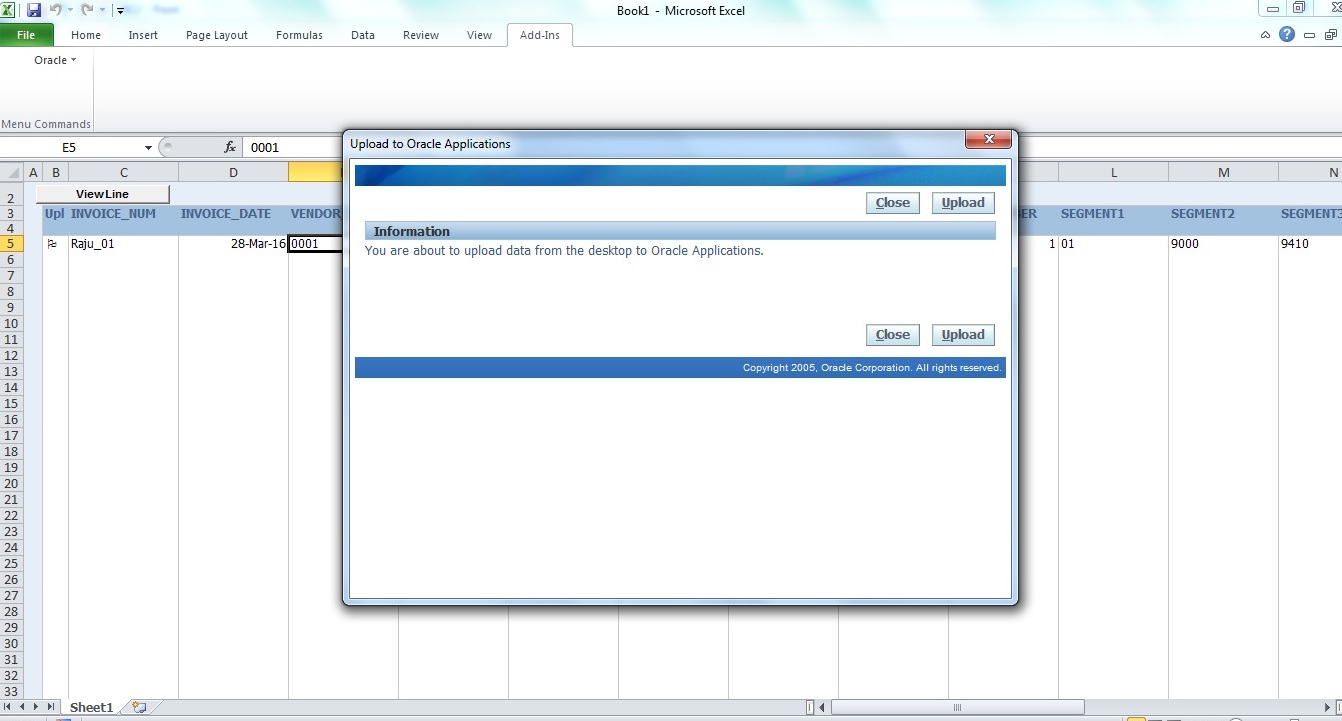Click the previous sheet navigation arrow

22,707
